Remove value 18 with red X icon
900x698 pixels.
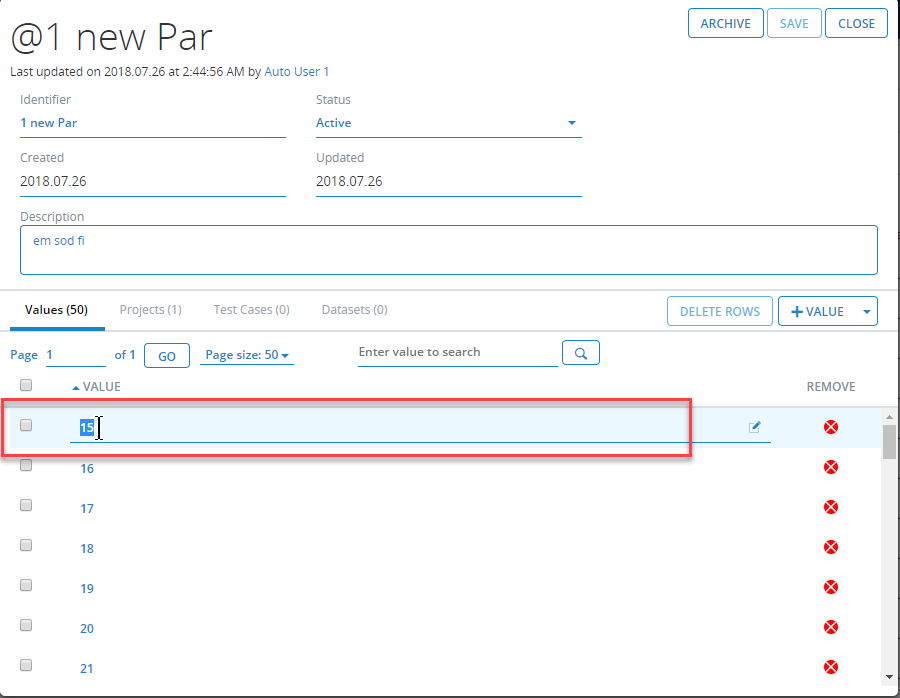pyautogui.click(x=830, y=547)
